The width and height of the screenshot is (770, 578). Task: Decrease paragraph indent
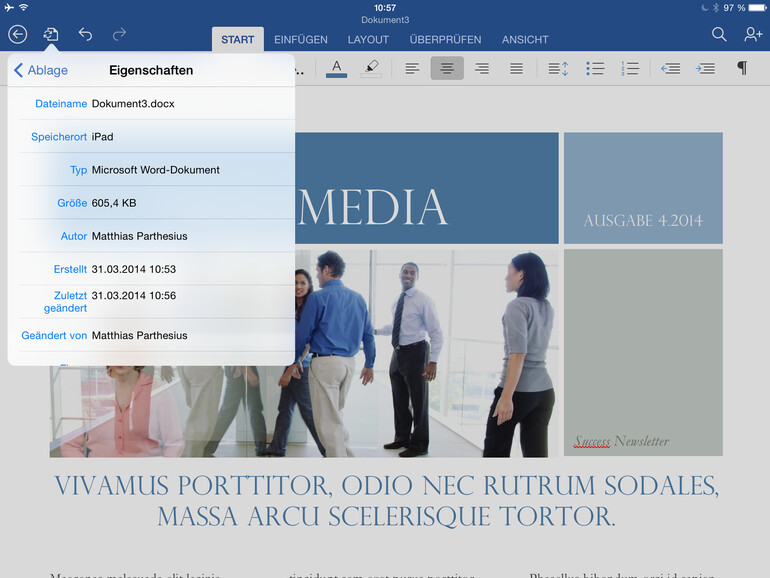671,68
